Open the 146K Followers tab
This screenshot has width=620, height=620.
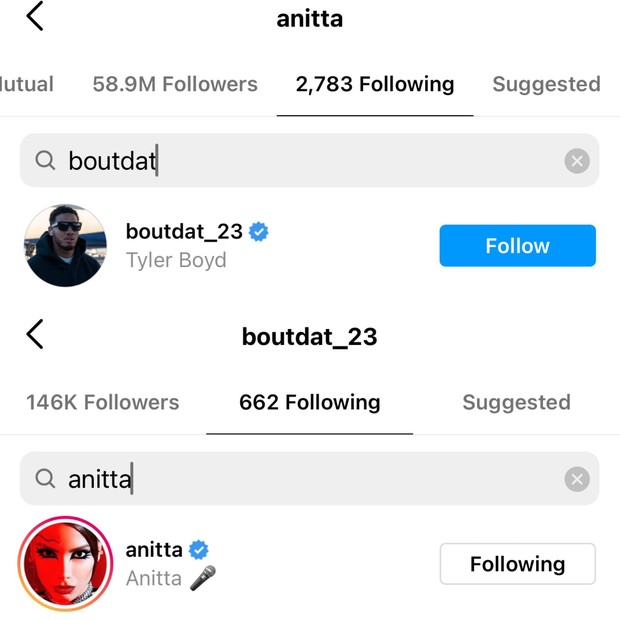tap(103, 403)
